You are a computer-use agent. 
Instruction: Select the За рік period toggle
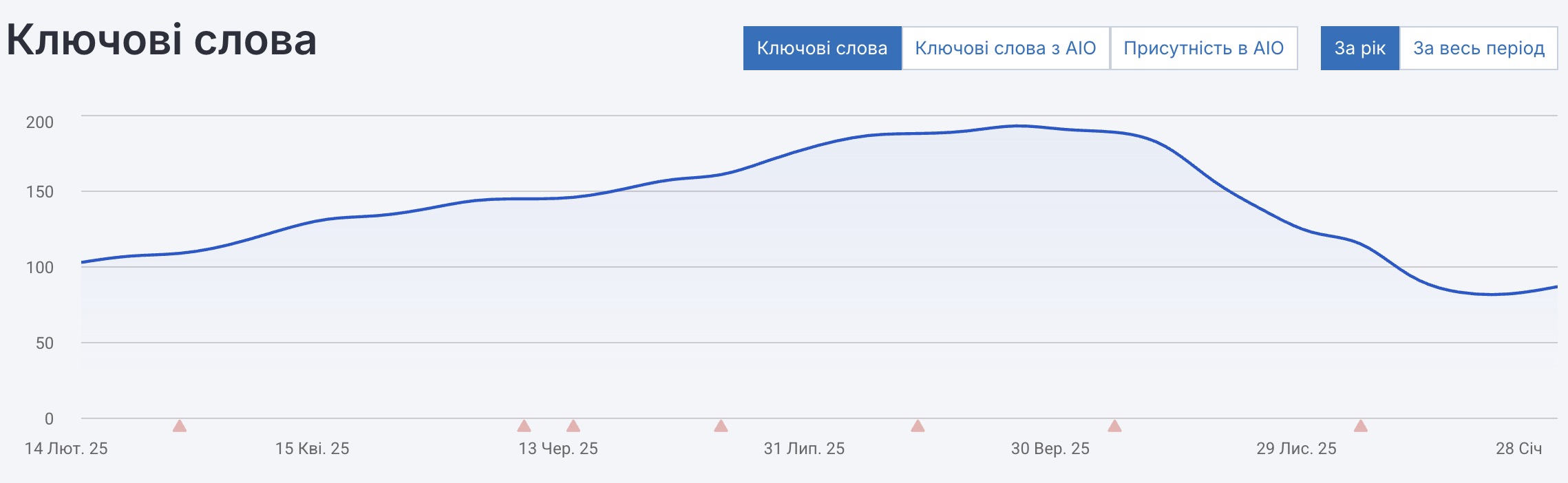pos(1359,48)
